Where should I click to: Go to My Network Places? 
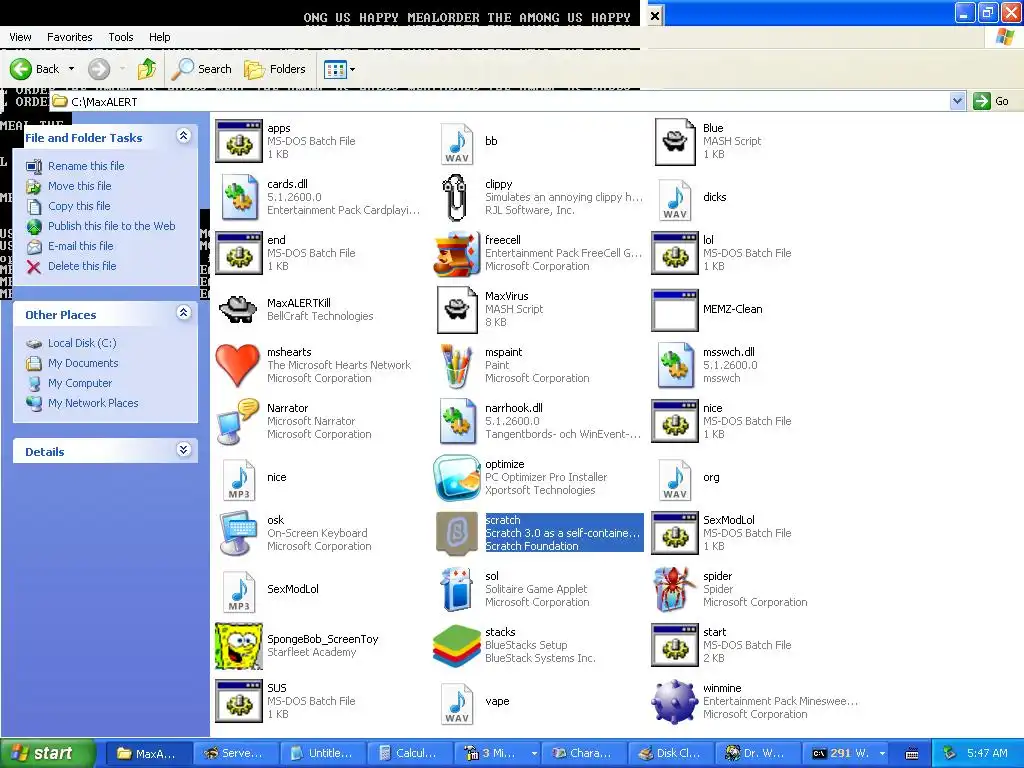tap(93, 404)
